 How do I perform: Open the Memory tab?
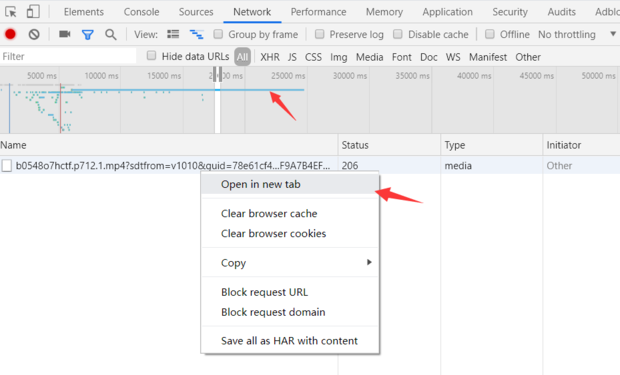pos(384,12)
